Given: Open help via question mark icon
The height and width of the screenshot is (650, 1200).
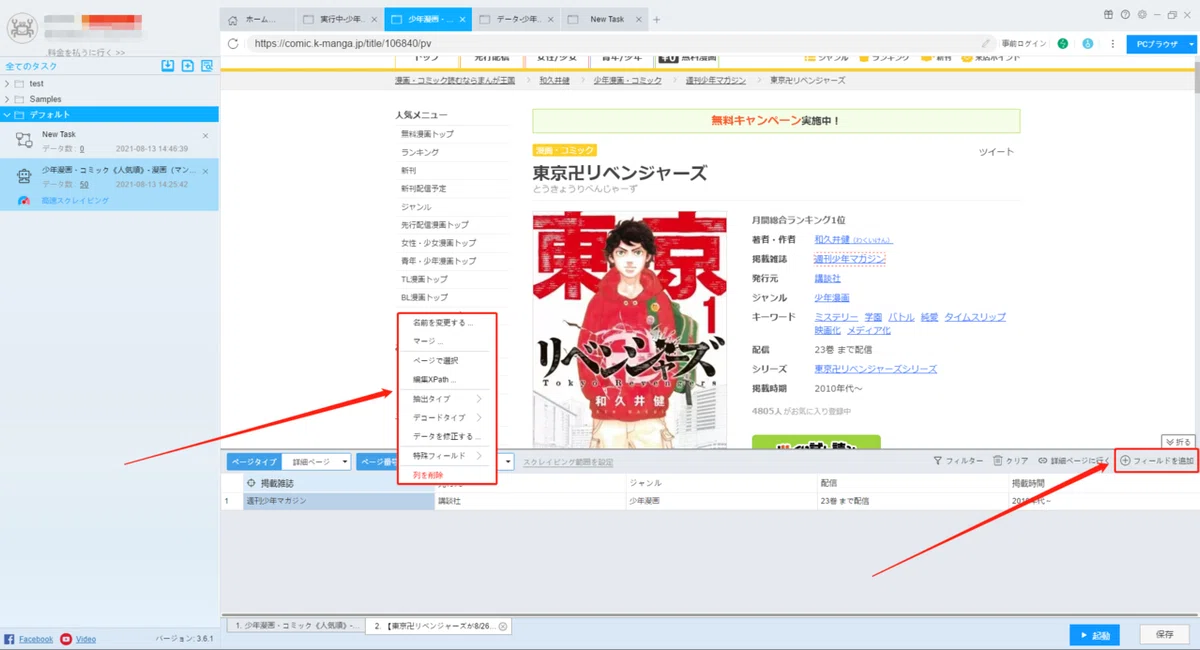Looking at the screenshot, I should [x=1125, y=15].
